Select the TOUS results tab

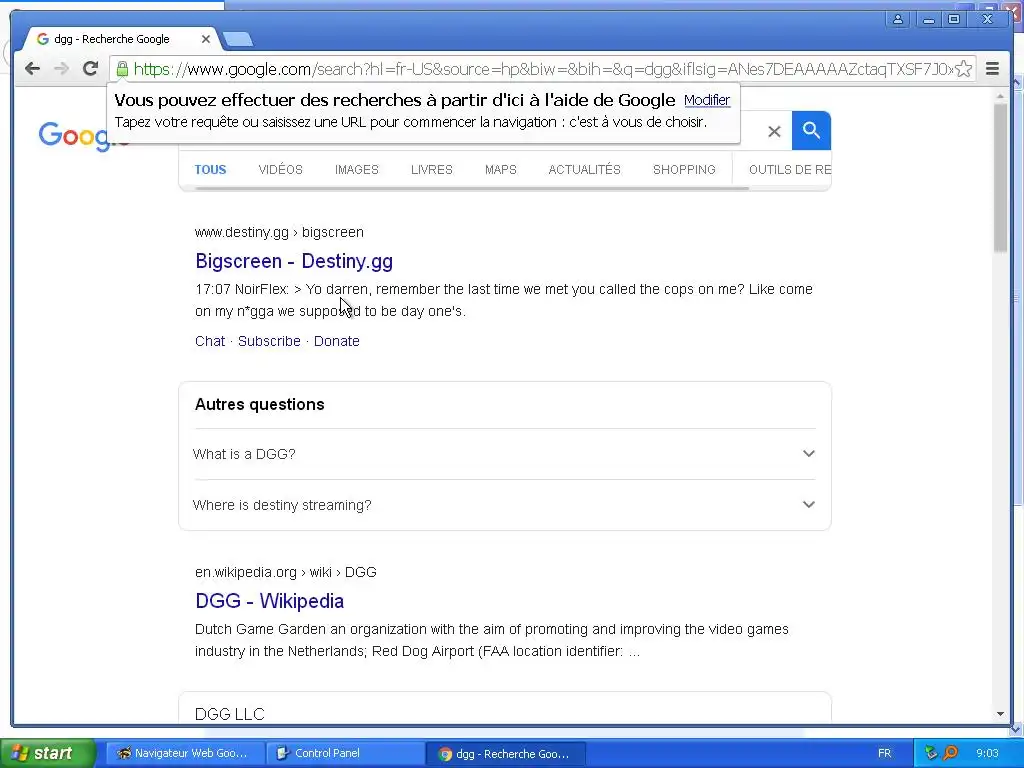pyautogui.click(x=210, y=170)
